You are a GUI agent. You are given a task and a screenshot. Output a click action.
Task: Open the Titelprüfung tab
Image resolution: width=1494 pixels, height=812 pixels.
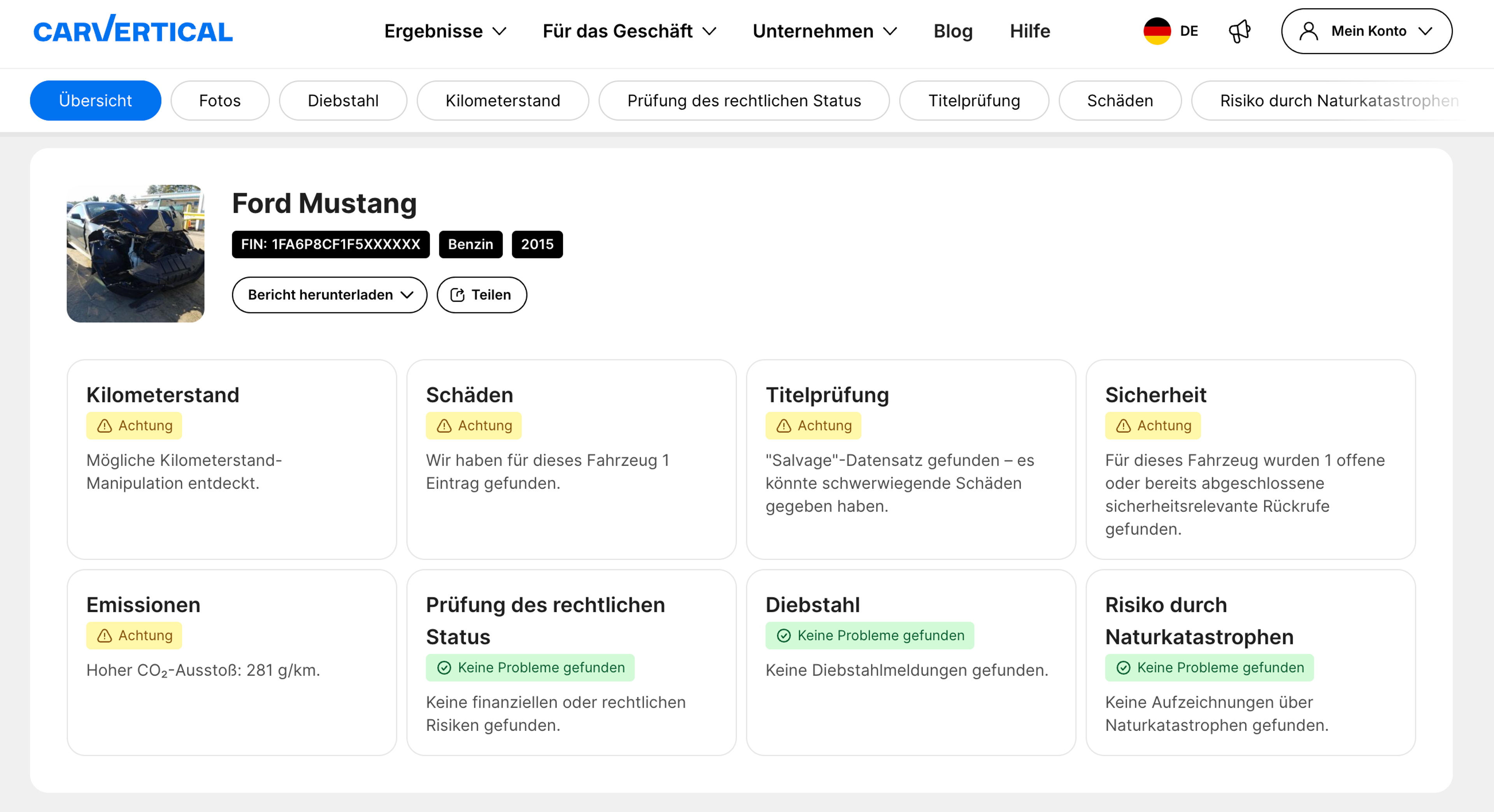coord(974,100)
